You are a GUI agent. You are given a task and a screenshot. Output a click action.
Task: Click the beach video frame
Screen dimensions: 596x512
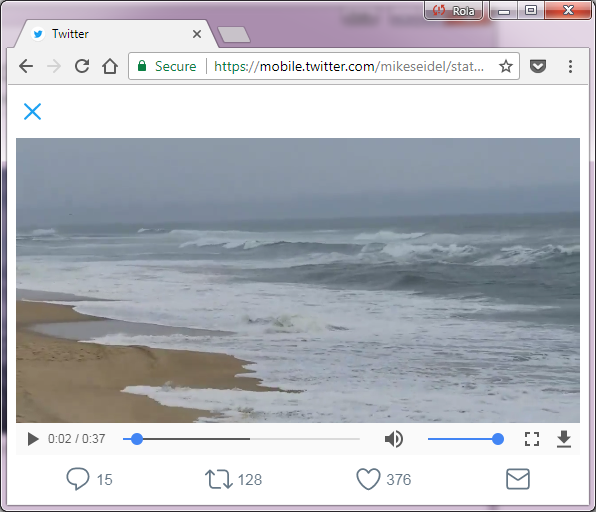click(298, 280)
